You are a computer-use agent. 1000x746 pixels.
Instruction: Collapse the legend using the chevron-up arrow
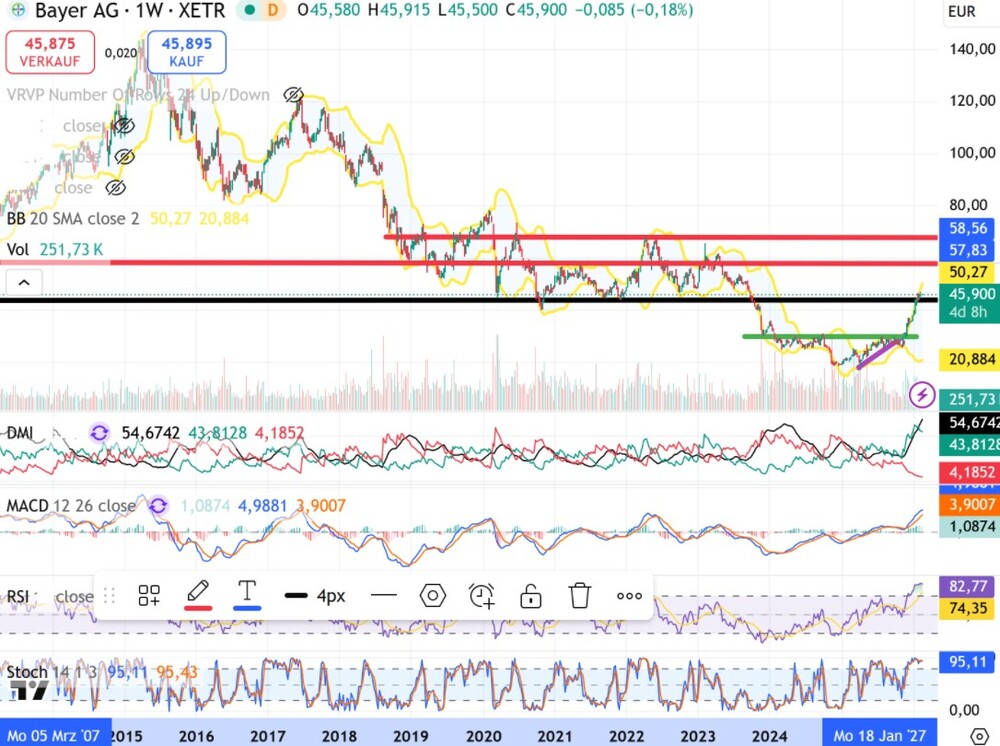click(x=23, y=282)
